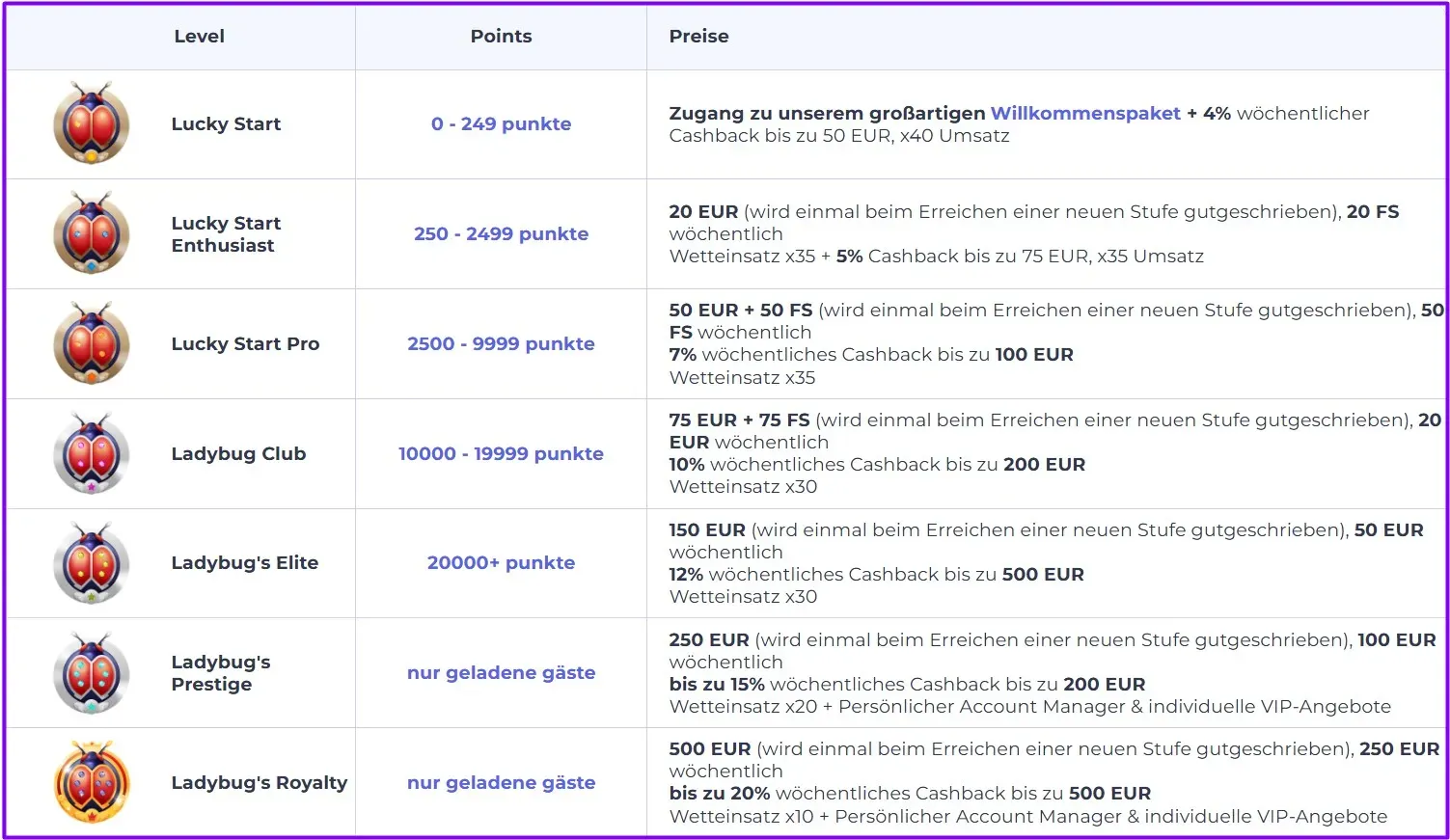The image size is (1450, 840).
Task: Click the Preise column header
Action: coord(698,36)
